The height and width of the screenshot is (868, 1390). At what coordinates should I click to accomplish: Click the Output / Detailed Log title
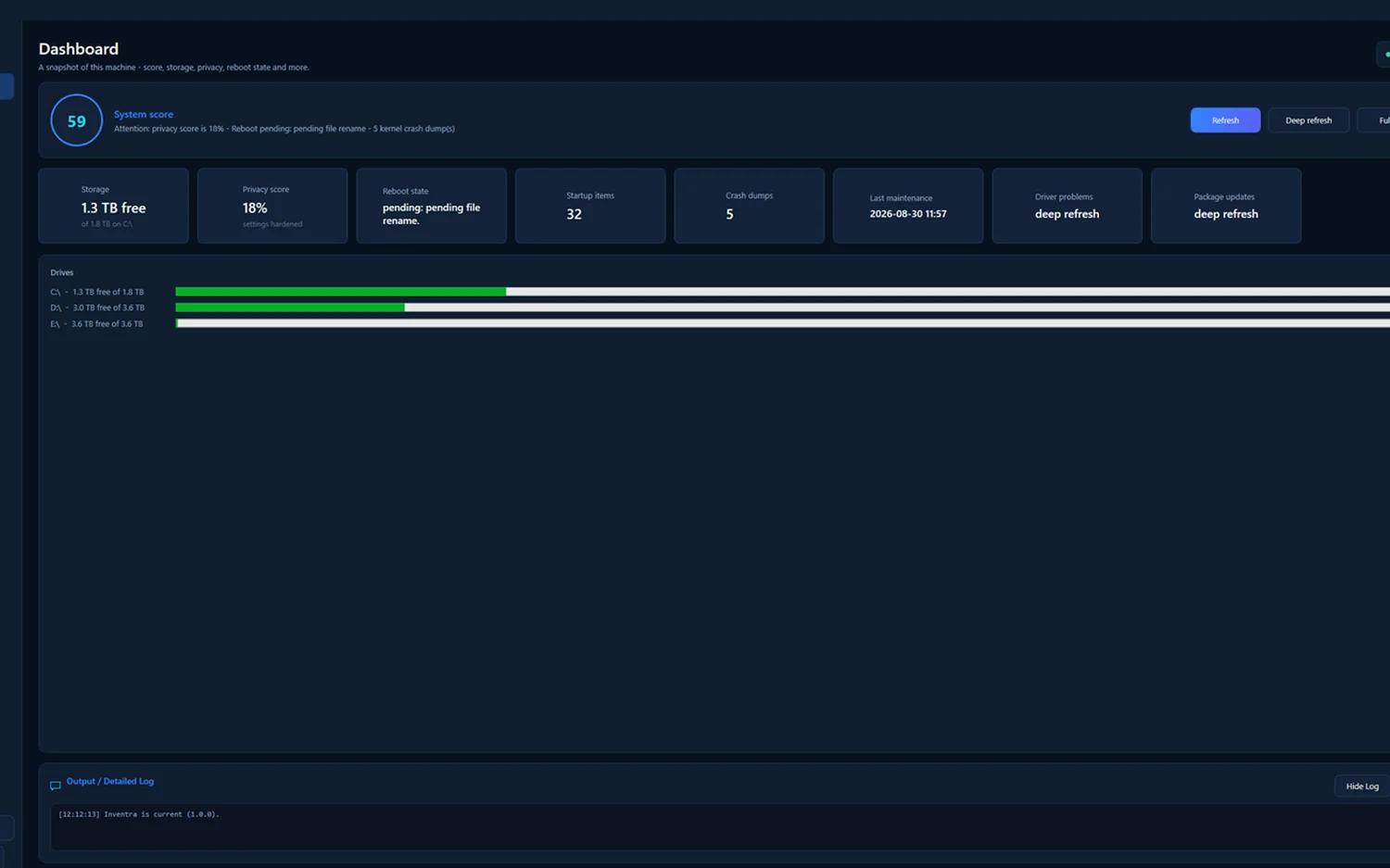tap(110, 782)
